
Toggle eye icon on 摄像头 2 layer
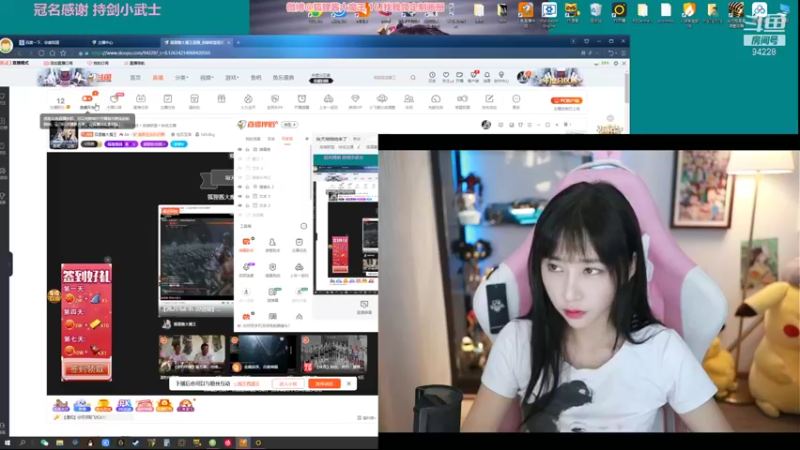pyautogui.click(x=240, y=187)
